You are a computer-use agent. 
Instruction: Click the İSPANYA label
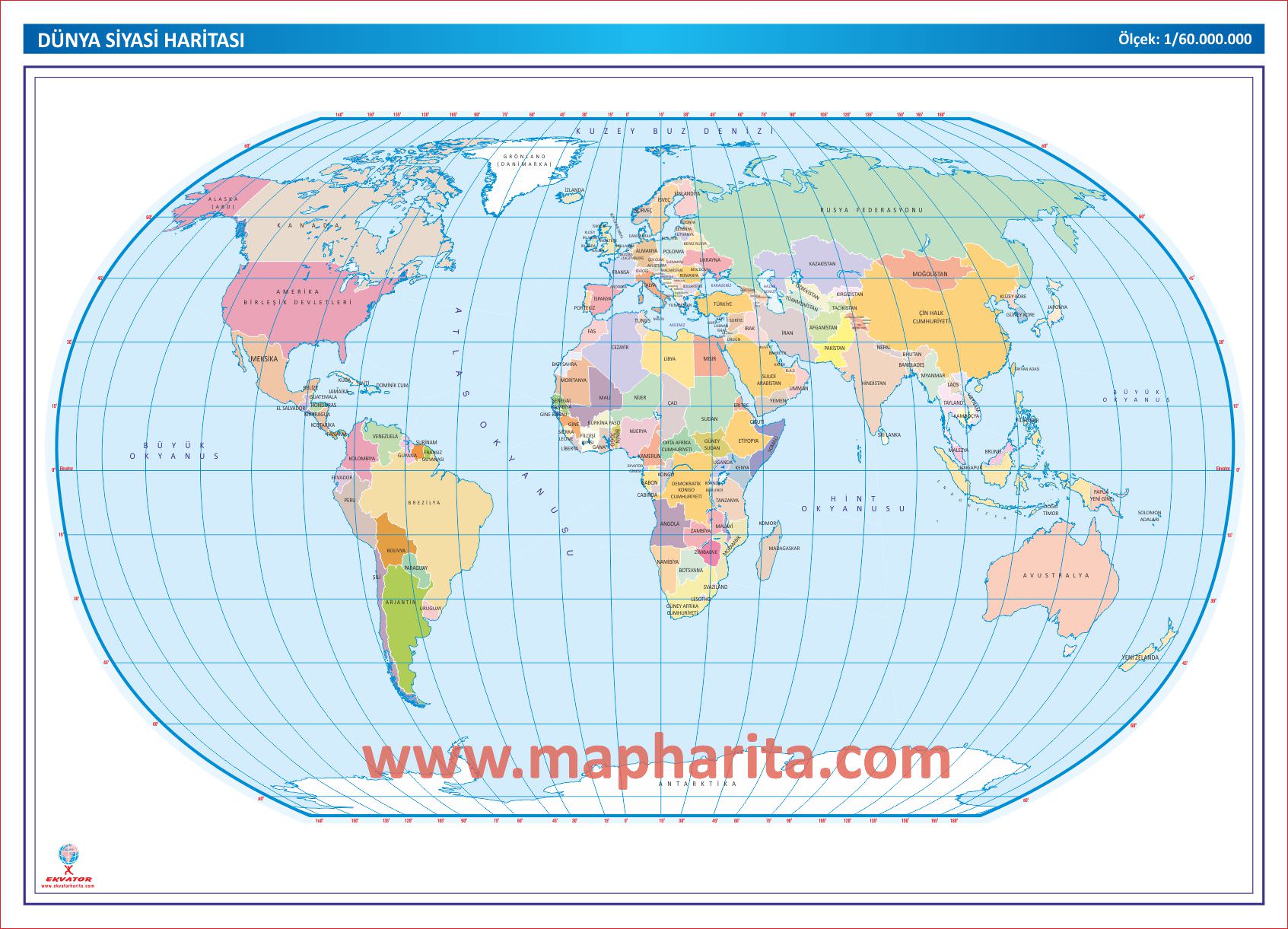603,299
